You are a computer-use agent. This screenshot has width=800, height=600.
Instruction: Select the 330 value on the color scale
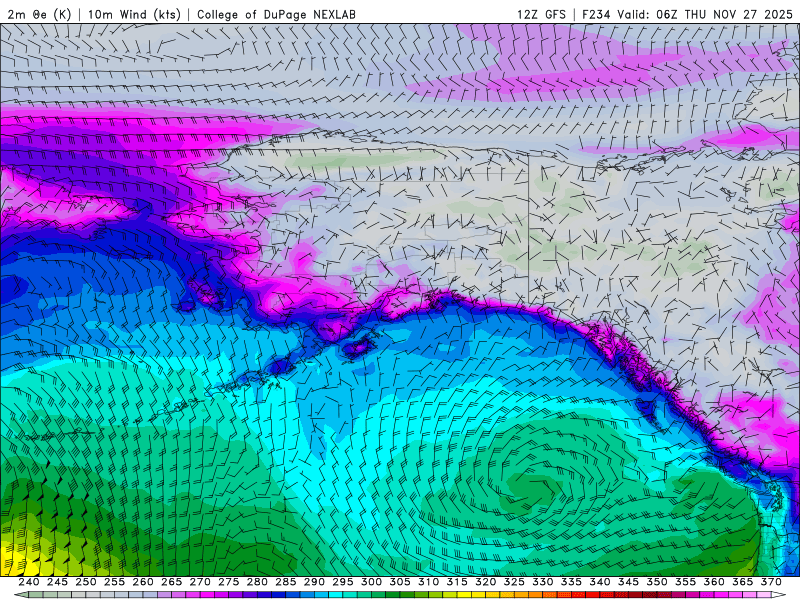point(543,582)
